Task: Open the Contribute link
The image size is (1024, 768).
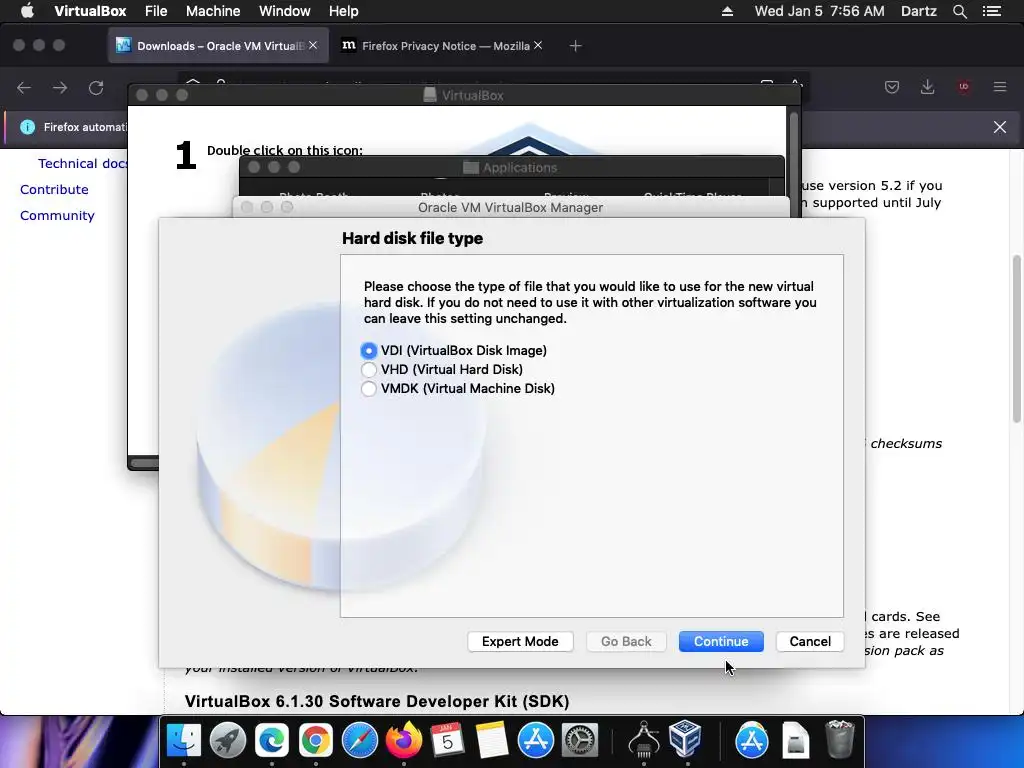Action: (x=54, y=189)
